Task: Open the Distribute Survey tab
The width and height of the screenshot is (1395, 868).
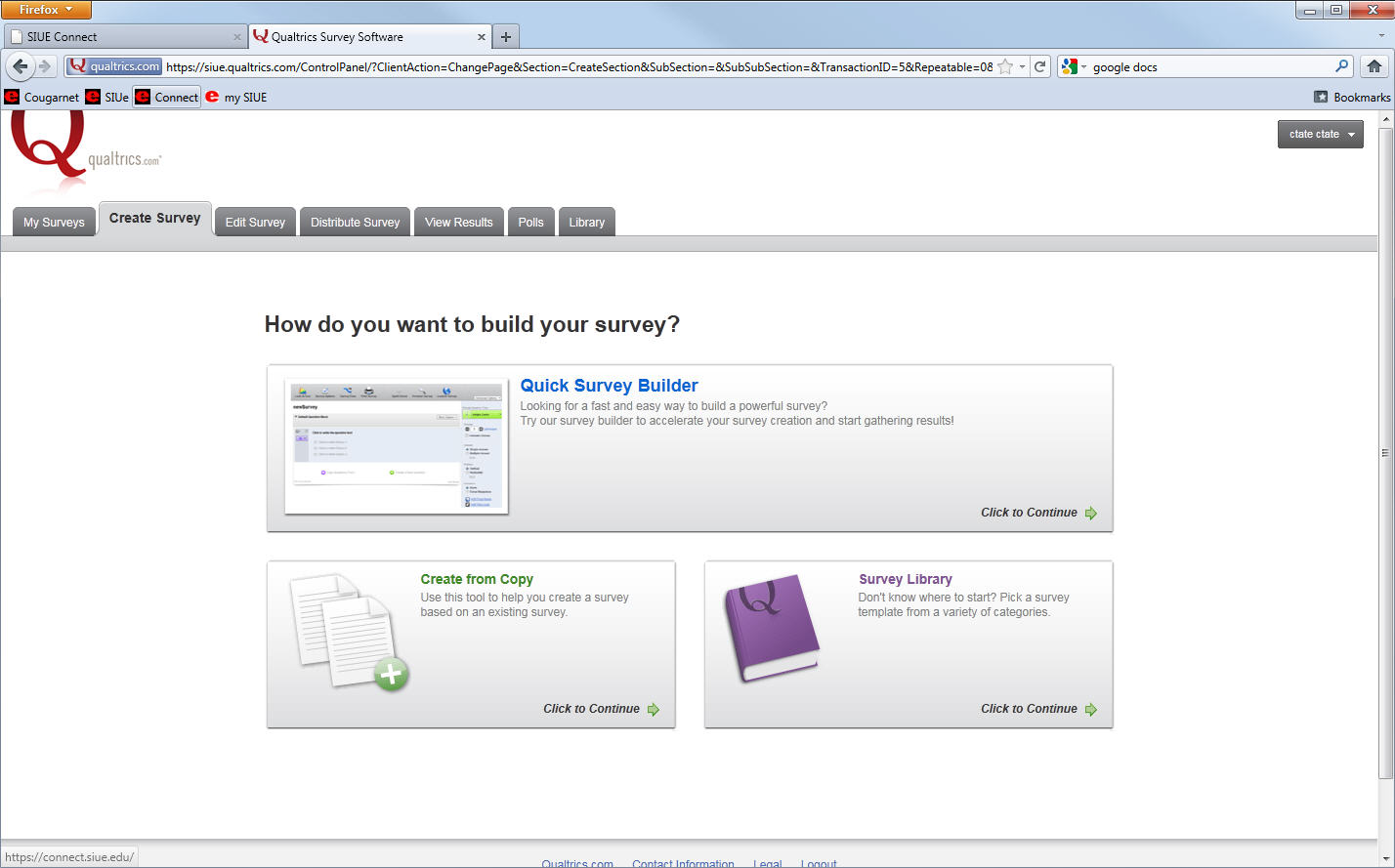Action: [355, 222]
